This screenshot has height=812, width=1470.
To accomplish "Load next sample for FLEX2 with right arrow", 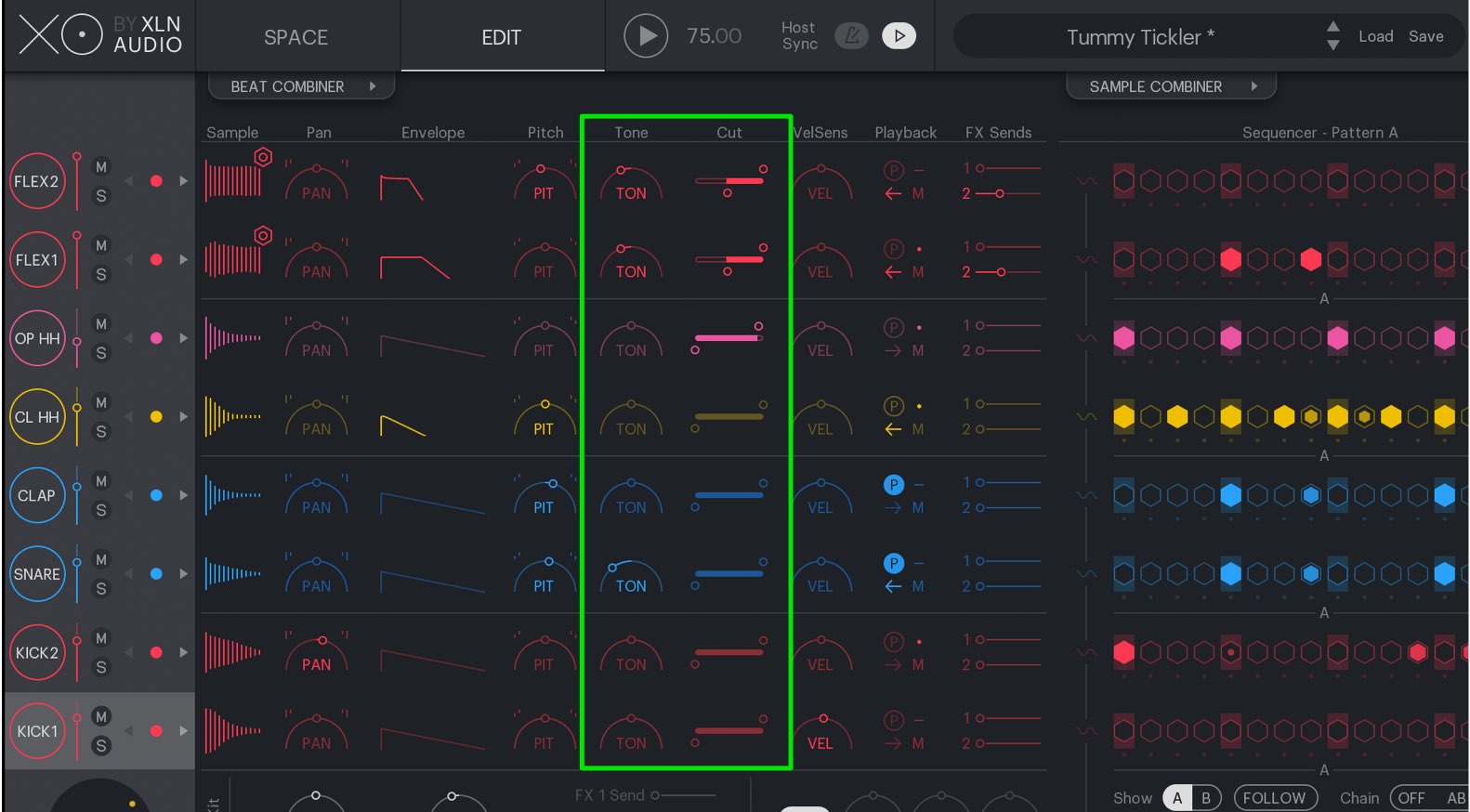I will pyautogui.click(x=183, y=181).
